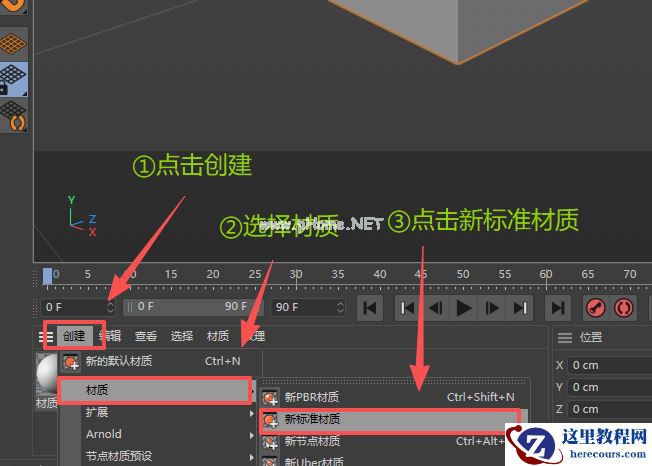Open the material manager hamburger menu icon
Screen dimensions: 652x466
point(45,337)
